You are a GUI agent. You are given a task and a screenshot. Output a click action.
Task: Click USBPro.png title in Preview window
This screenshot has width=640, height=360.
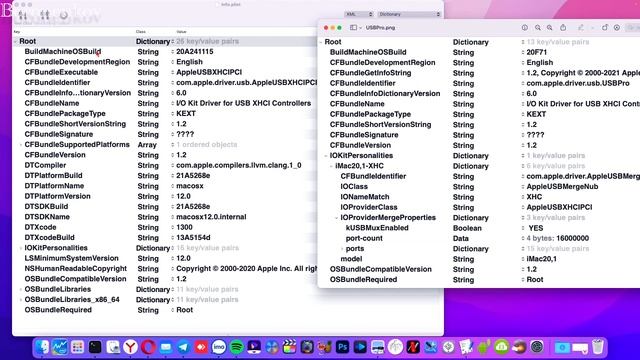(x=380, y=28)
